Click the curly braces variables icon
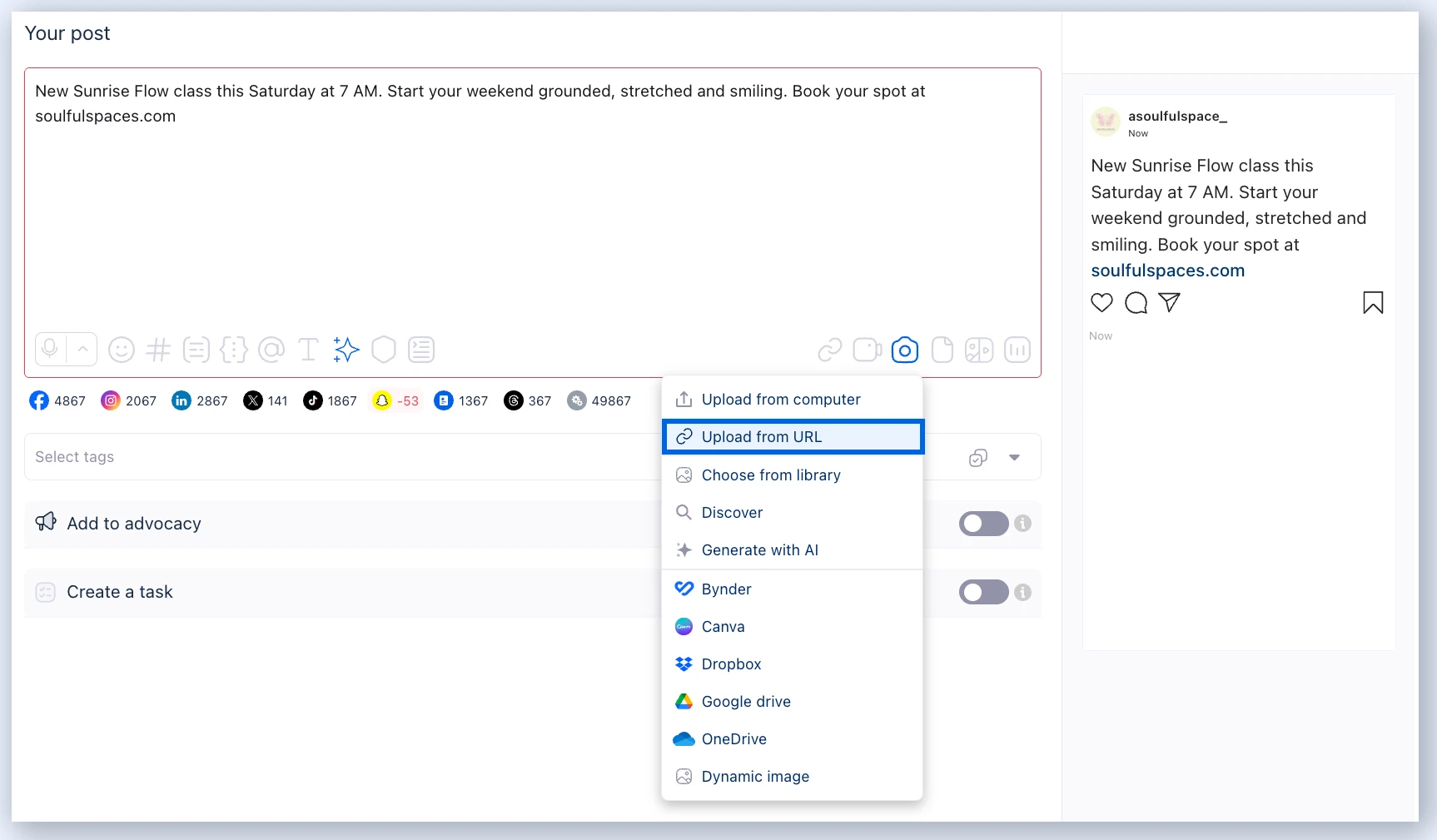This screenshot has width=1437, height=840. point(234,350)
